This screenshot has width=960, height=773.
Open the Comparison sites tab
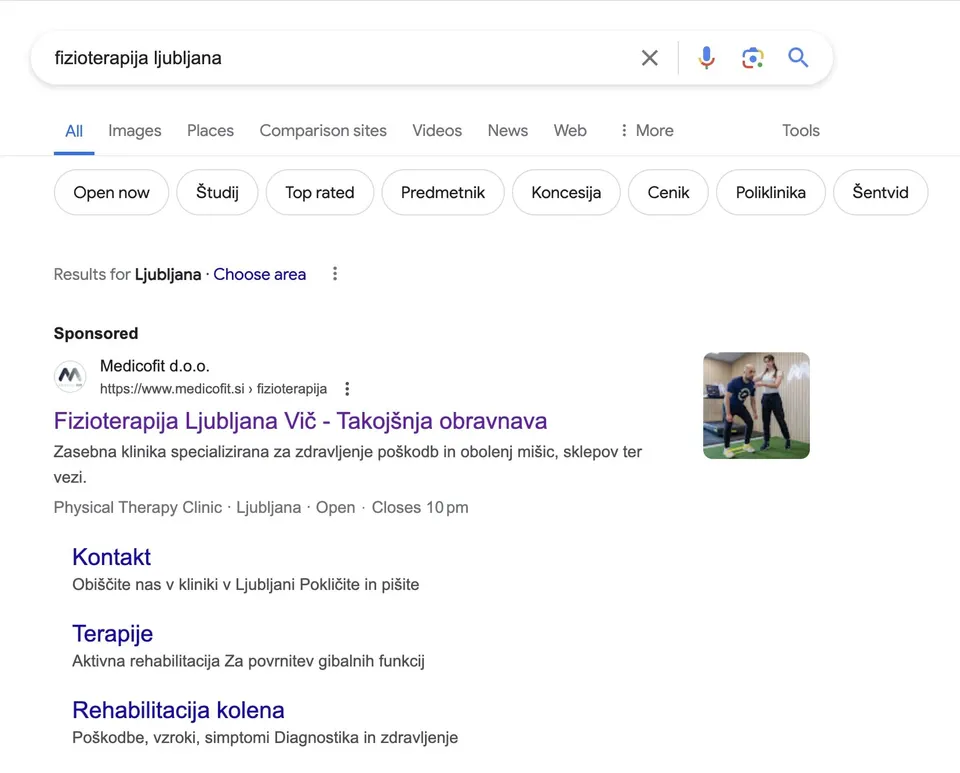(323, 131)
